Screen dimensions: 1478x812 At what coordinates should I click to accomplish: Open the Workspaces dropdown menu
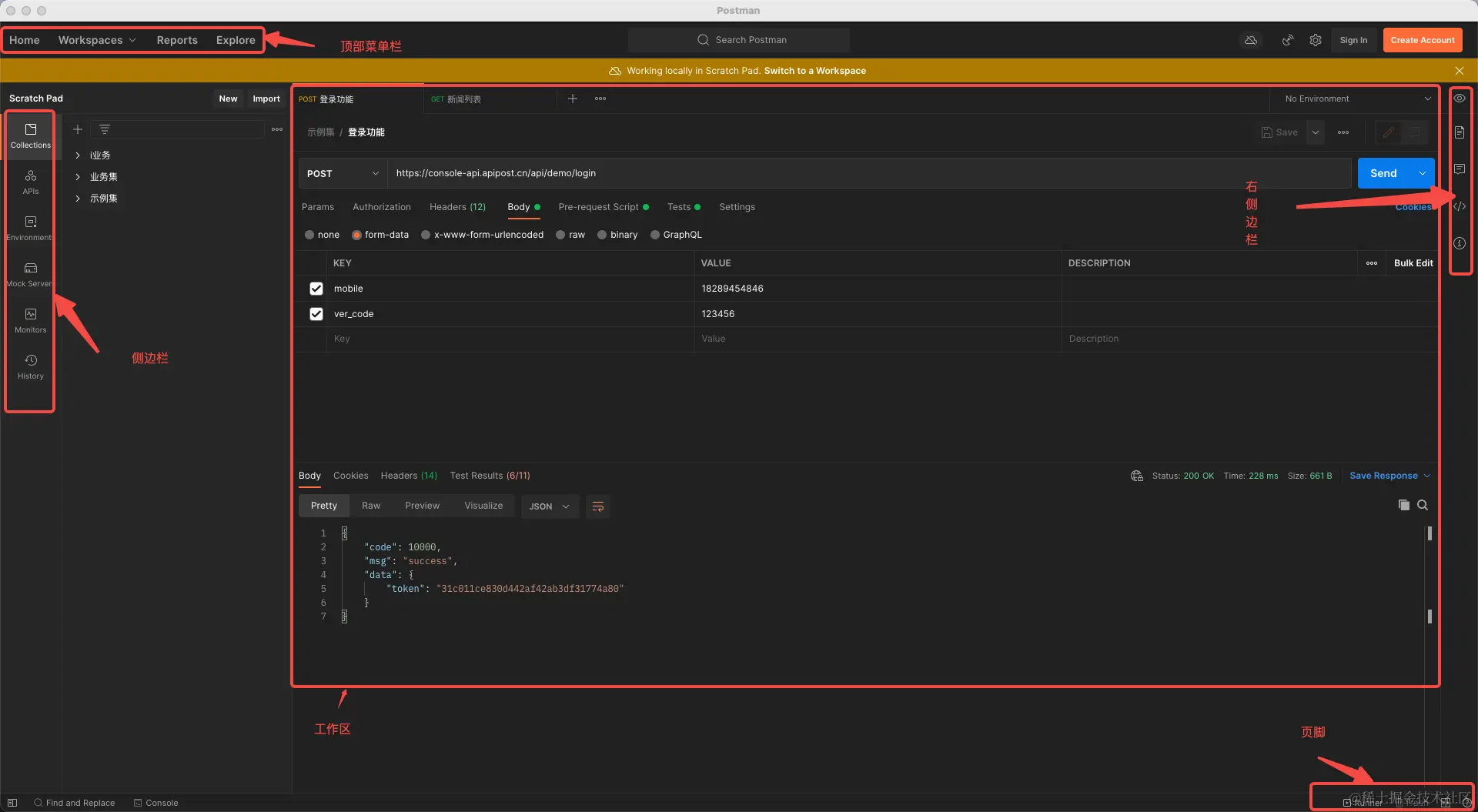click(x=97, y=40)
